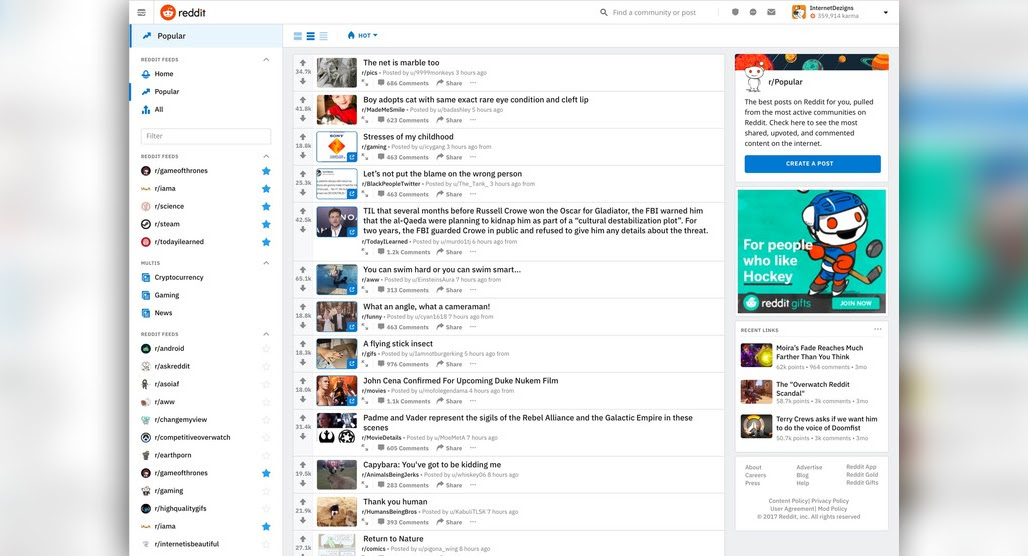Collapse the top Reddit Feeds section chevron
This screenshot has height=556, width=1028.
(x=266, y=60)
